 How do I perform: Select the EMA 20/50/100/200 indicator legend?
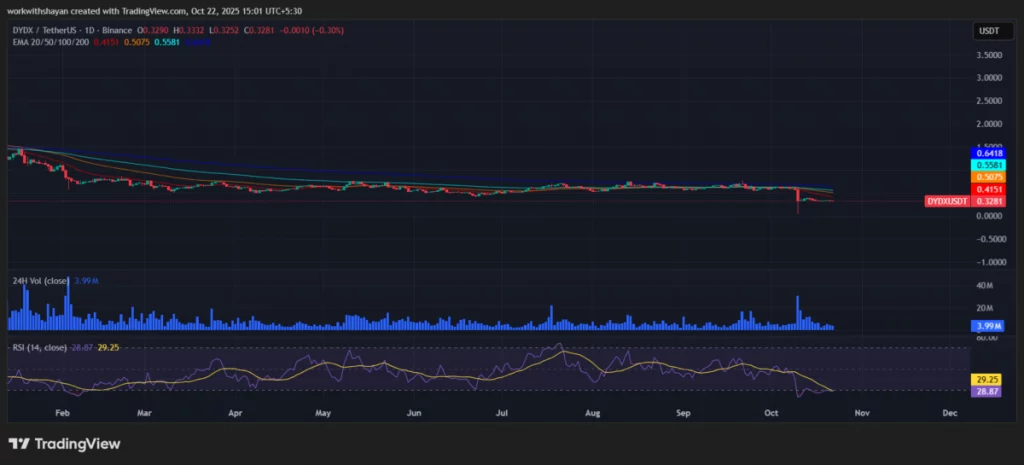point(48,42)
